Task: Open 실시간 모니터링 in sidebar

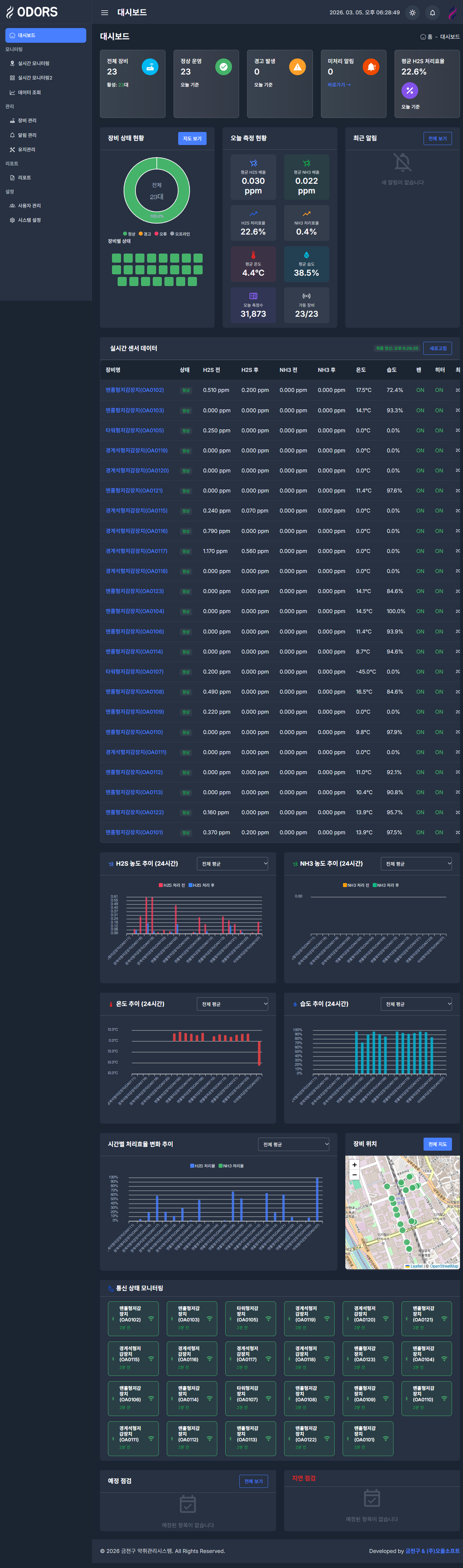Action: click(33, 63)
